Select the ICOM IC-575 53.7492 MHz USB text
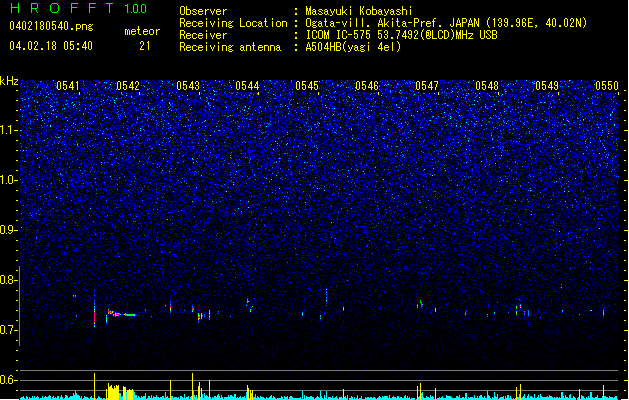This screenshot has width=629, height=400. [x=401, y=35]
